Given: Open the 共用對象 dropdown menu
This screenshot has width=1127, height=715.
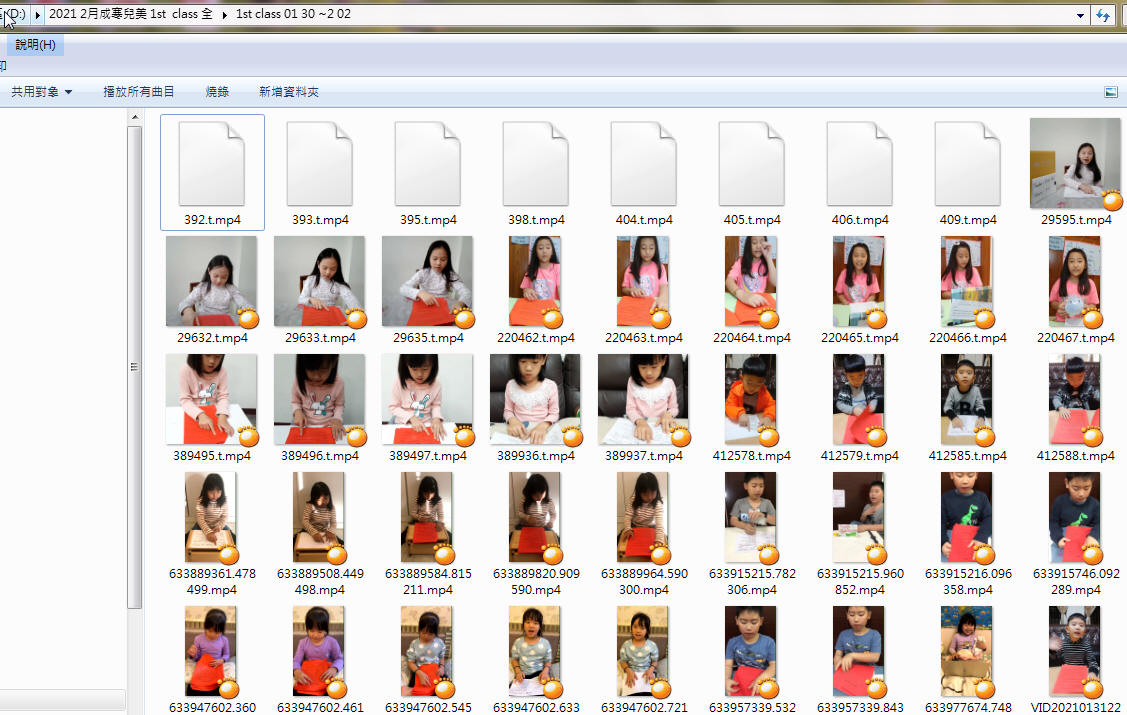Looking at the screenshot, I should 41,92.
